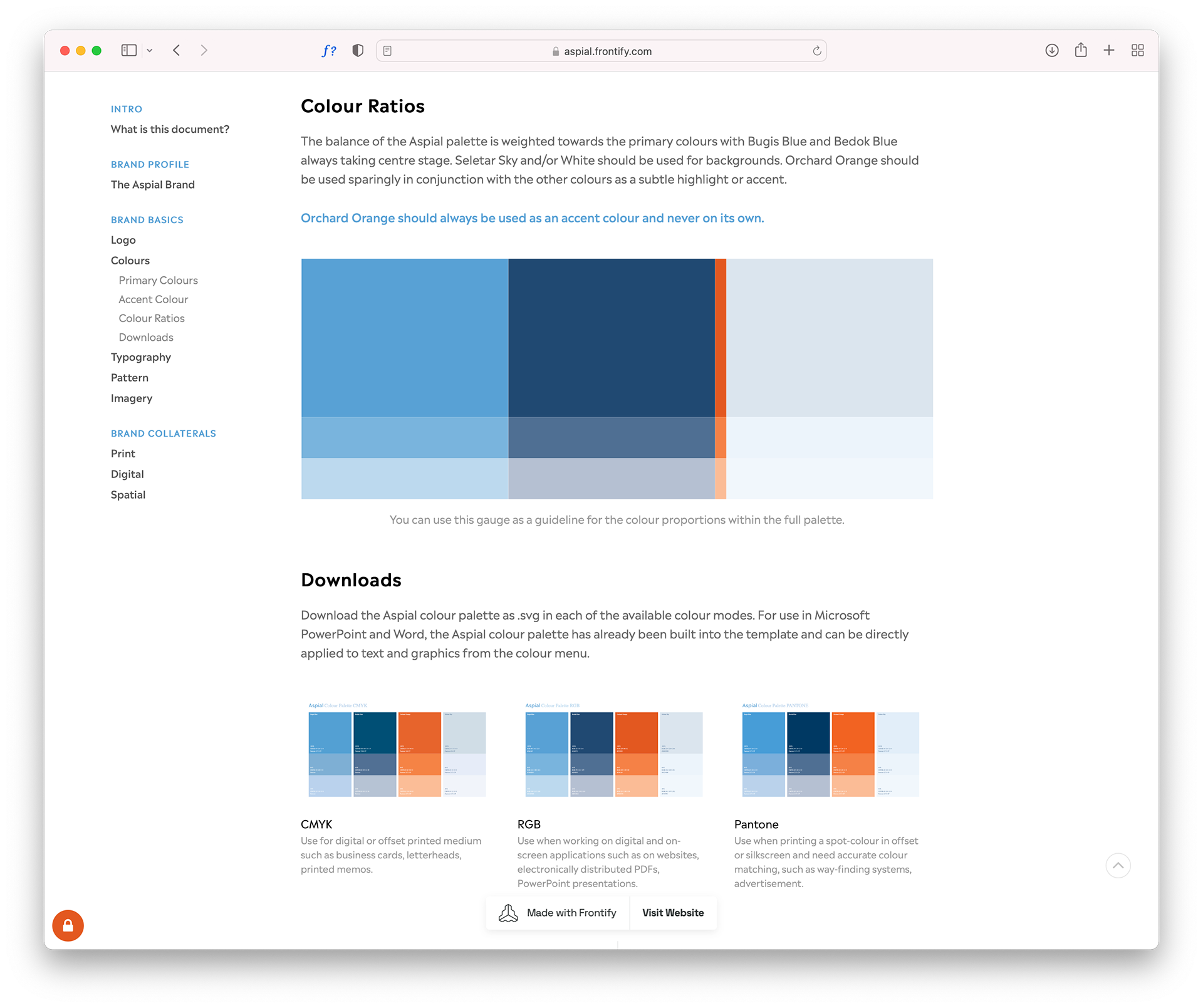
Task: Click the gauge guideline caption text
Action: coord(617,520)
